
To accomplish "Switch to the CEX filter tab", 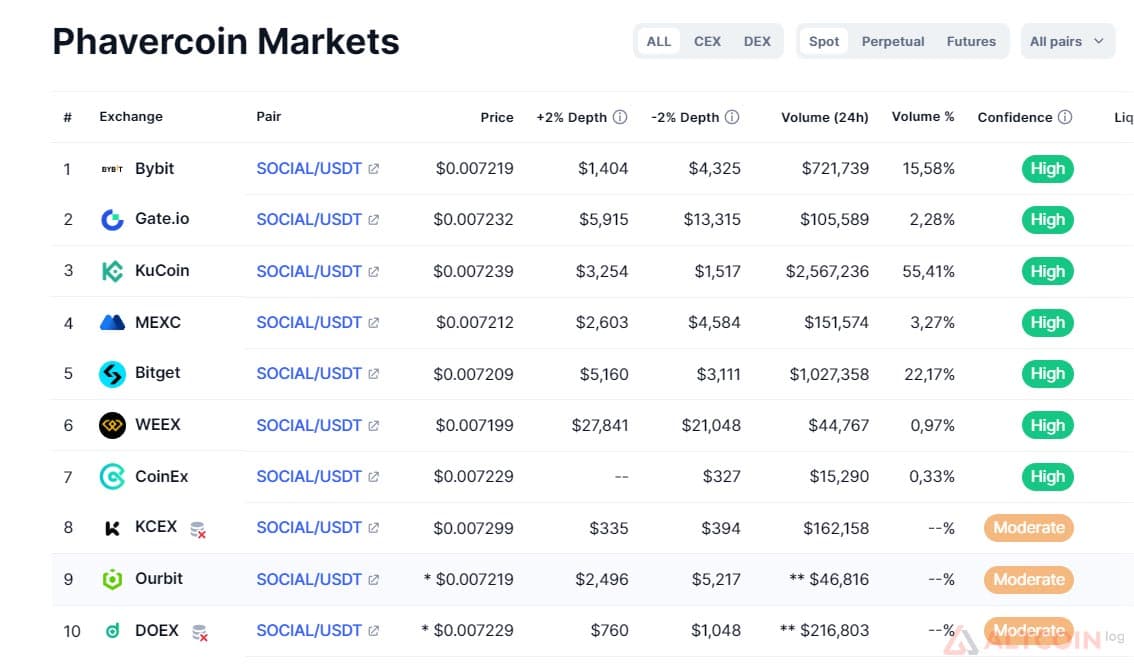I will [x=707, y=41].
